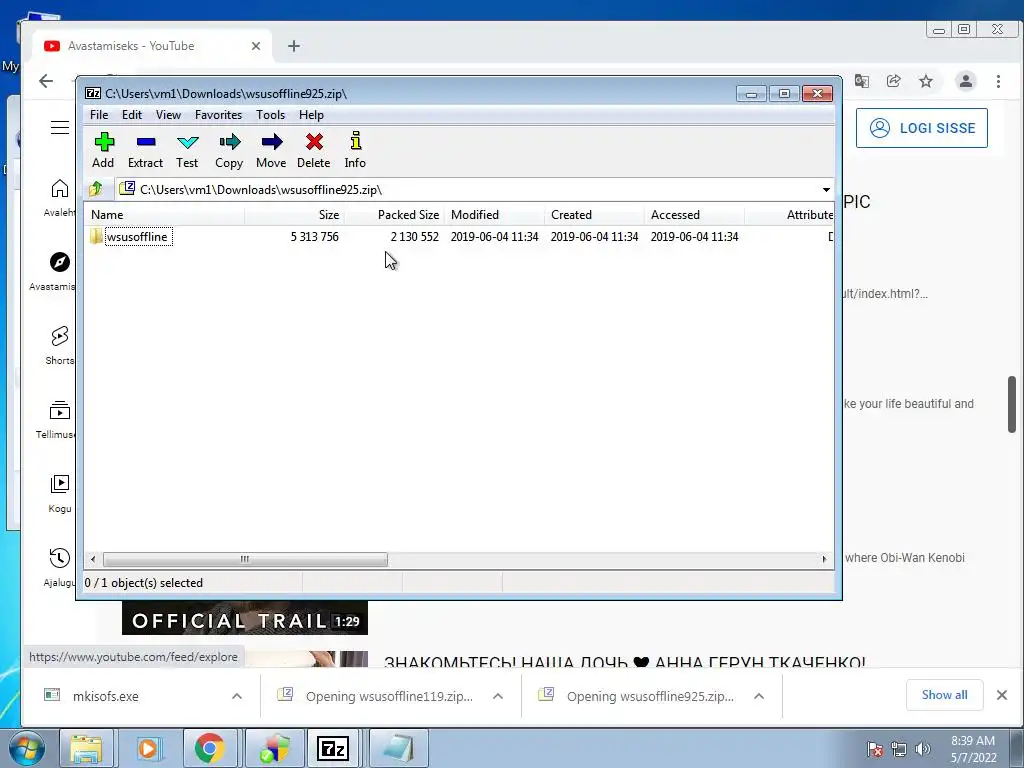Click the Avastamiseks - YouTube browser tab
Image resolution: width=1024 pixels, height=768 pixels.
152,46
